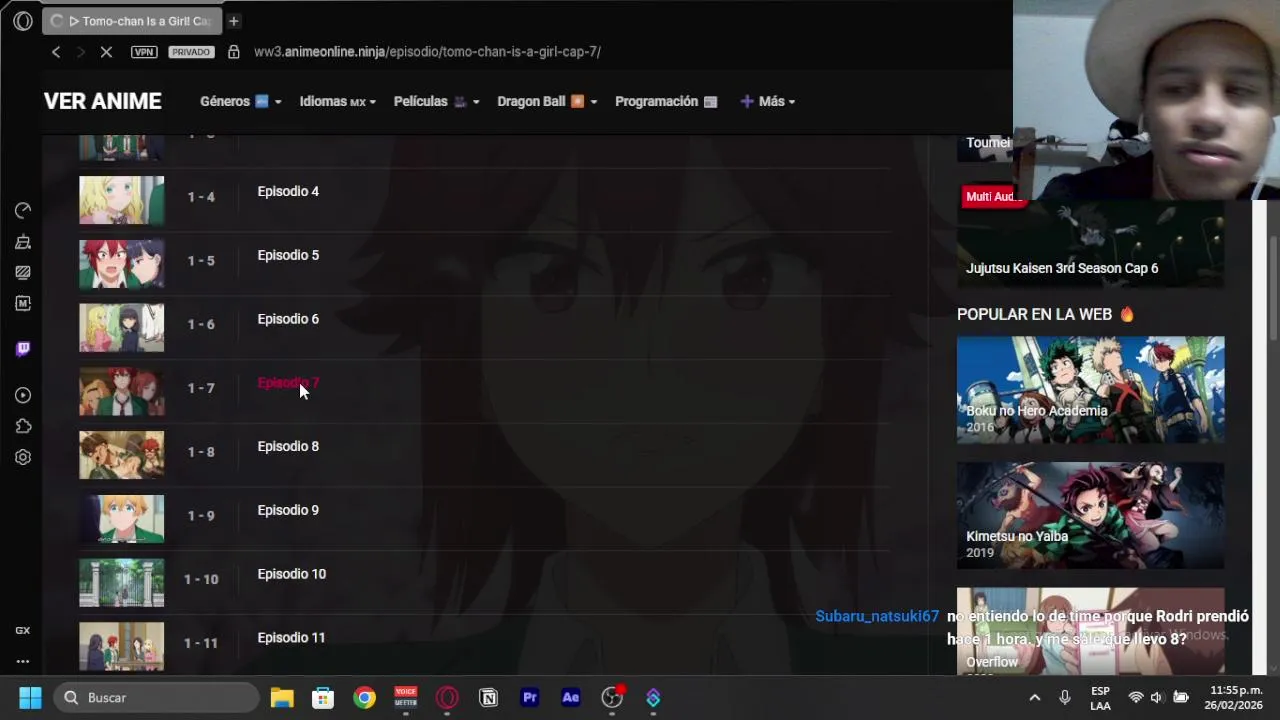Open GX Cleaner broom icon in sidebar
Screen dimensions: 1280x720
pyautogui.click(x=22, y=242)
